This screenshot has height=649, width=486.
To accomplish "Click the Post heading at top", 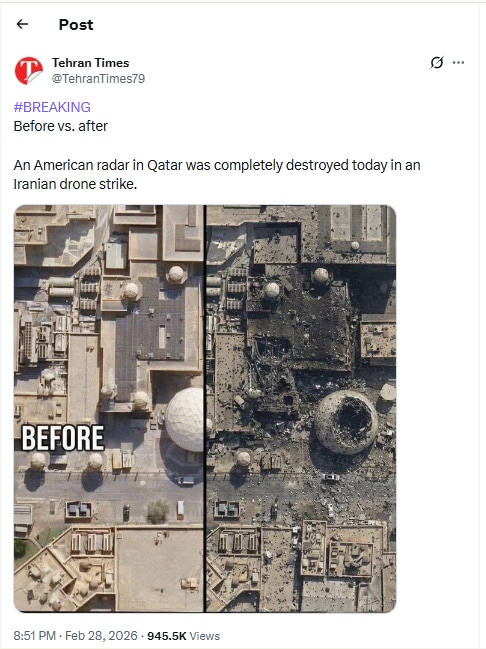I will [x=76, y=24].
